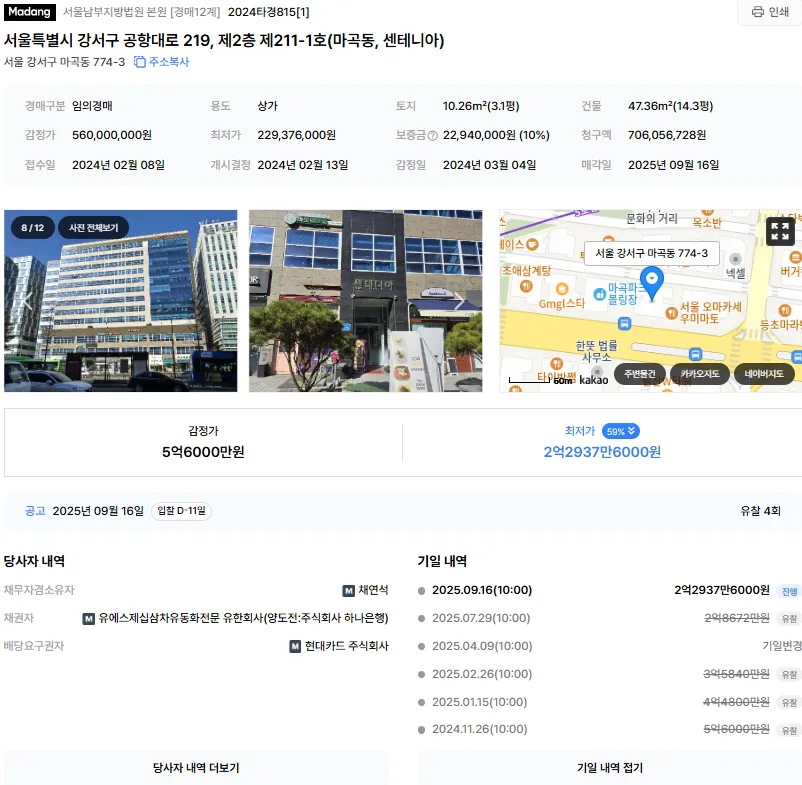
Task: Show previous photo with left arrow
Action: pyautogui.click(x=27, y=301)
